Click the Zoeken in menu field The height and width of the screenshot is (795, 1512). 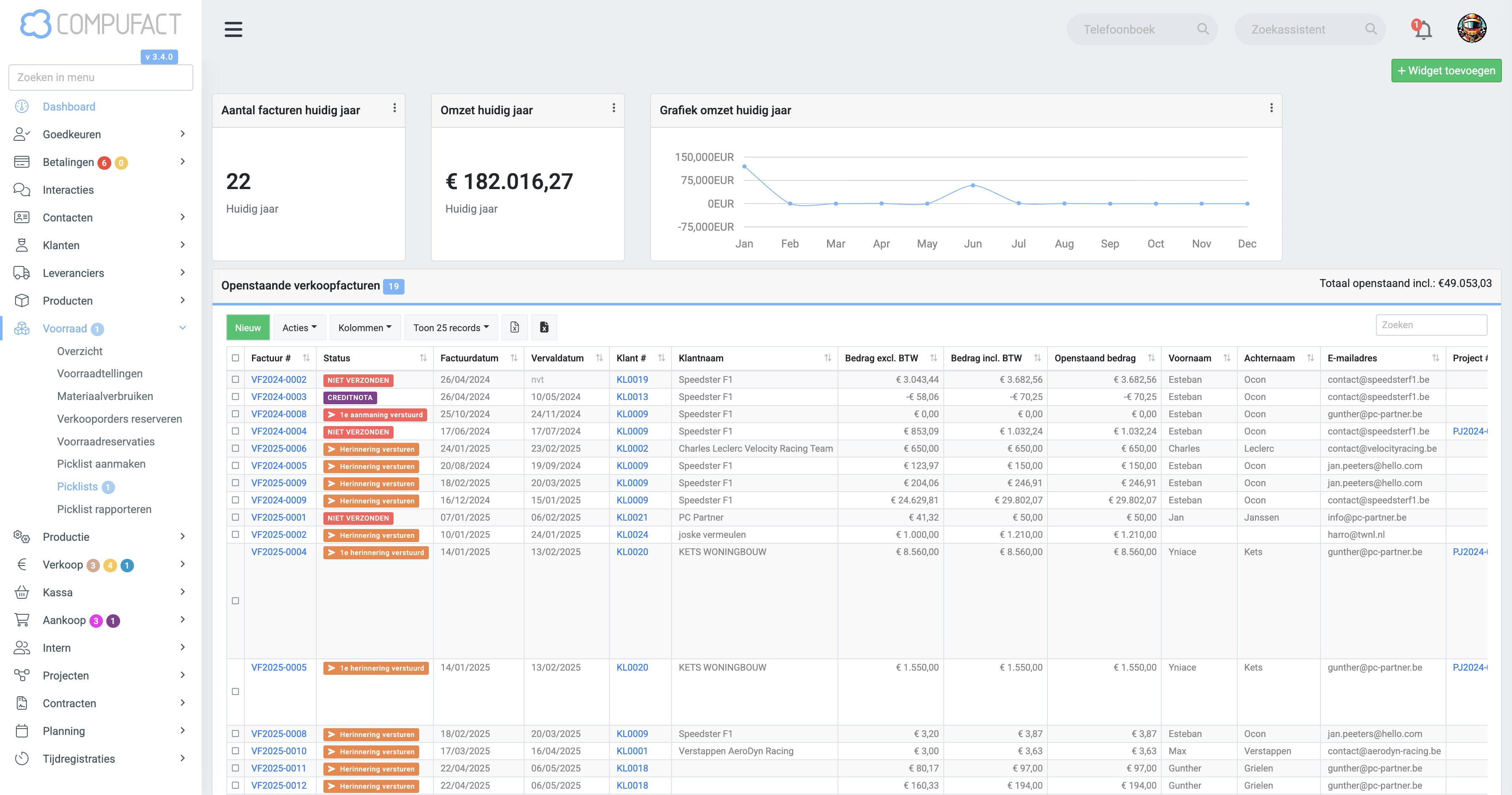point(101,77)
